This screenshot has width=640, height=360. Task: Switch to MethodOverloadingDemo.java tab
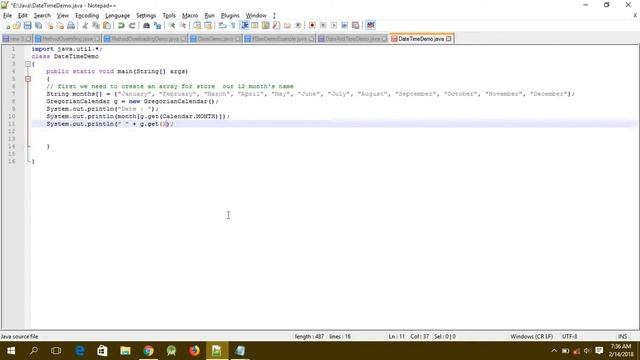(x=145, y=39)
